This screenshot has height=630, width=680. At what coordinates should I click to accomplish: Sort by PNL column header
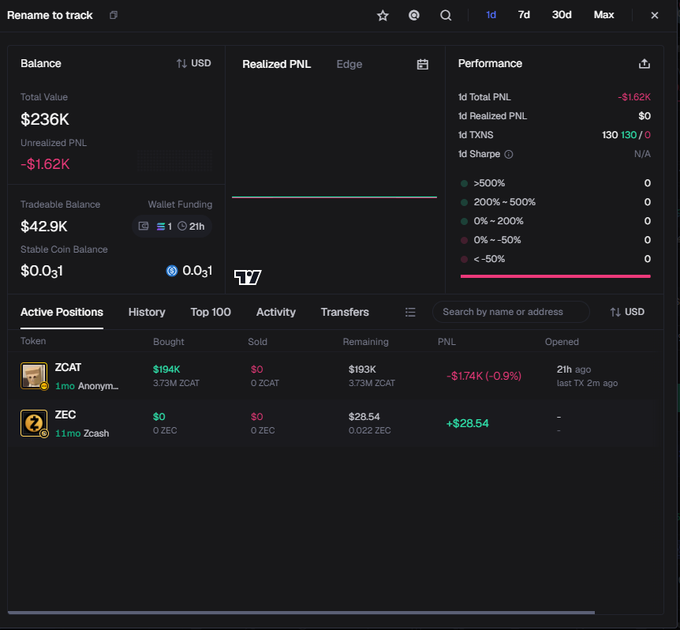[x=446, y=342]
